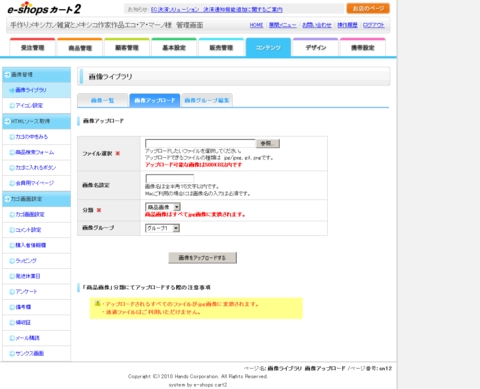The width and height of the screenshot is (480, 389).
Task: Open the お知らせ announcement link at top
Action: (x=217, y=10)
